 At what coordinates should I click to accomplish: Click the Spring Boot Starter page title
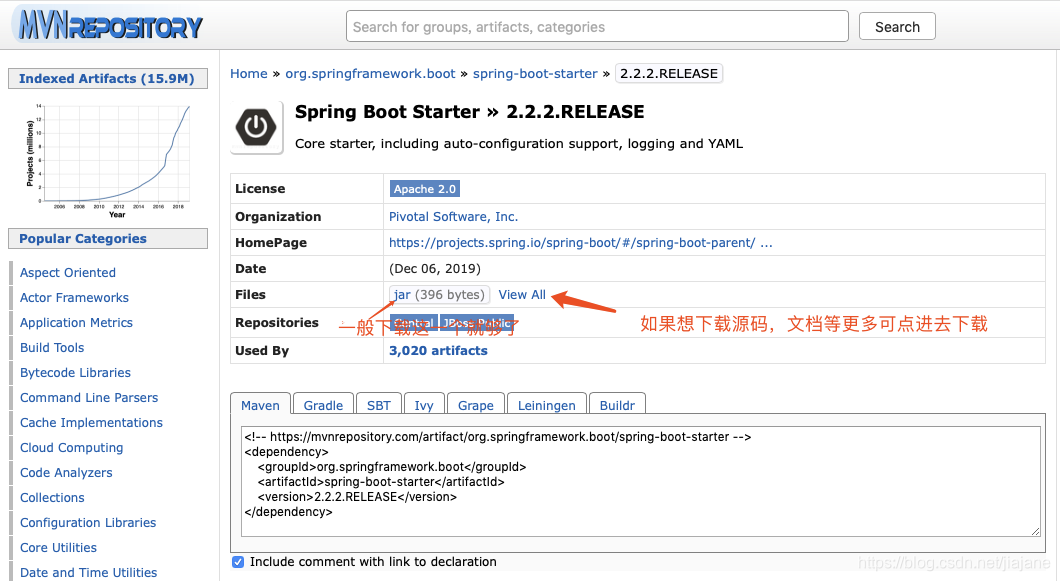[470, 112]
